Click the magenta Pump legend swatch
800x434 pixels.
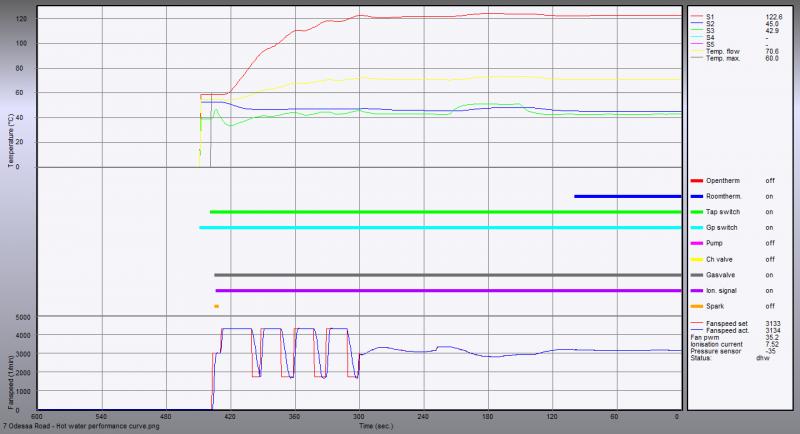click(696, 244)
